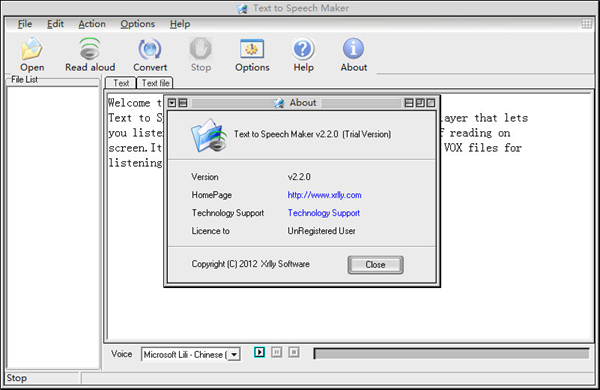The width and height of the screenshot is (600, 390).
Task: Click the Text to Speech Maker v2.2.0 heading
Action: point(312,134)
